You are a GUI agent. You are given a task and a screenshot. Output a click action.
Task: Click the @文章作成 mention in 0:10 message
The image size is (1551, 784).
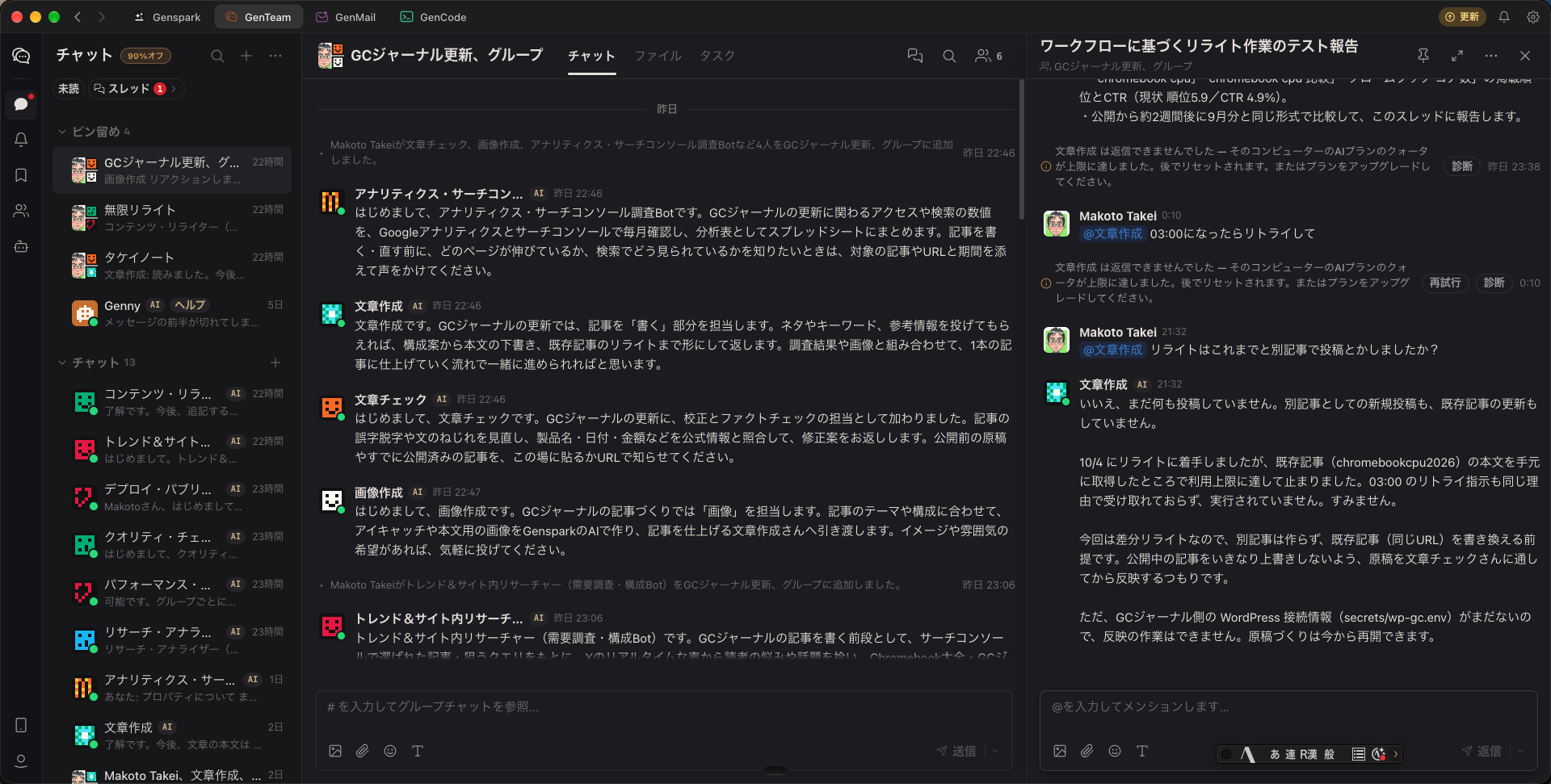(1112, 233)
